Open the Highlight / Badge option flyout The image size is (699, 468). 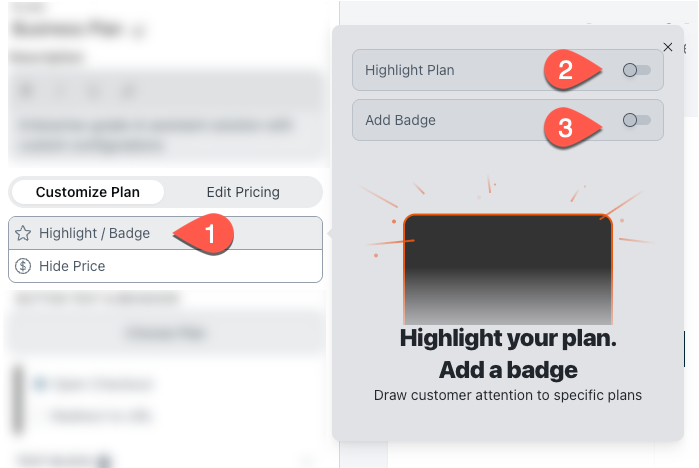click(x=95, y=234)
